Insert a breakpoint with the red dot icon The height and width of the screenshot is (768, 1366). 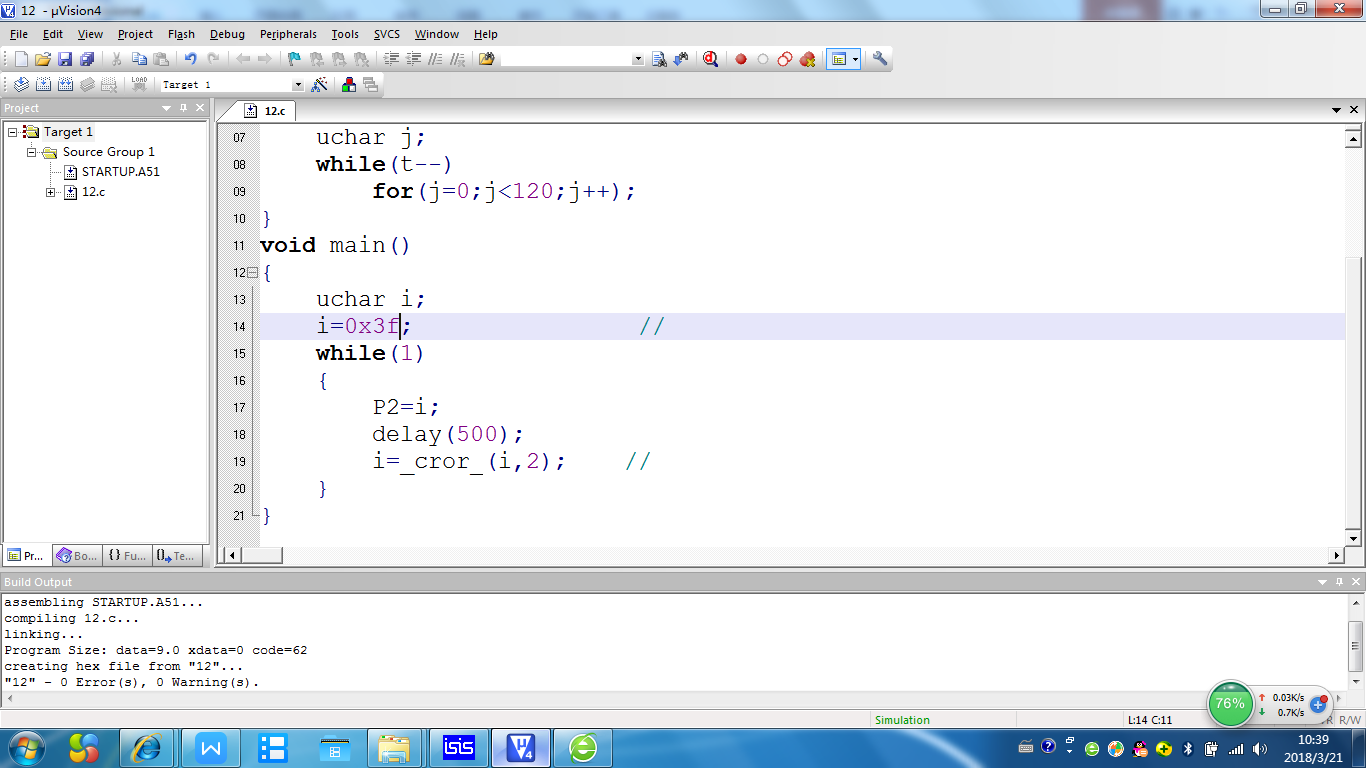tap(741, 59)
